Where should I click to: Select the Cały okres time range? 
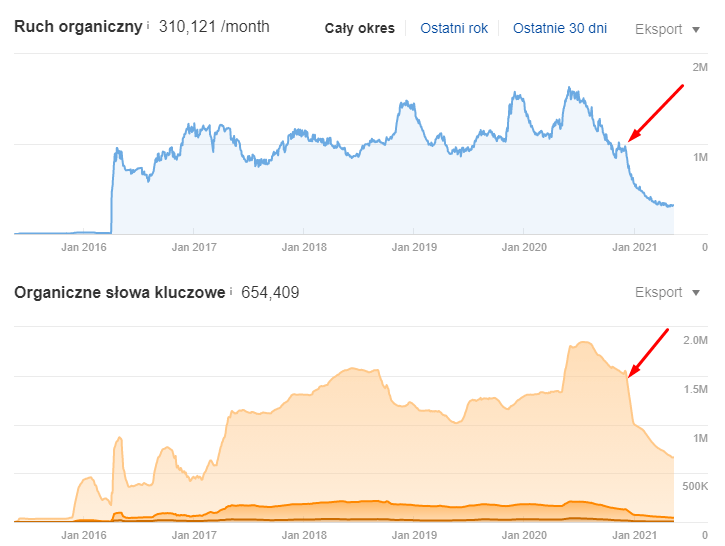[360, 28]
